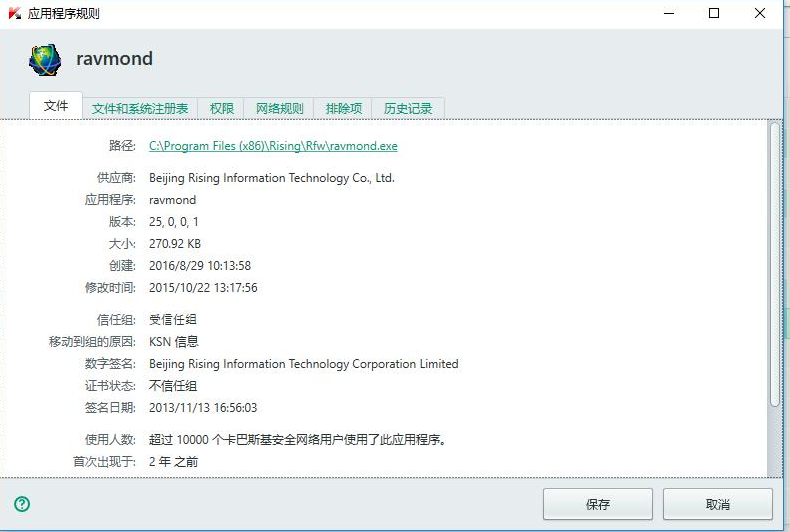Viewport: 790px width, 532px height.
Task: Open help via green question mark icon
Action: coord(22,503)
